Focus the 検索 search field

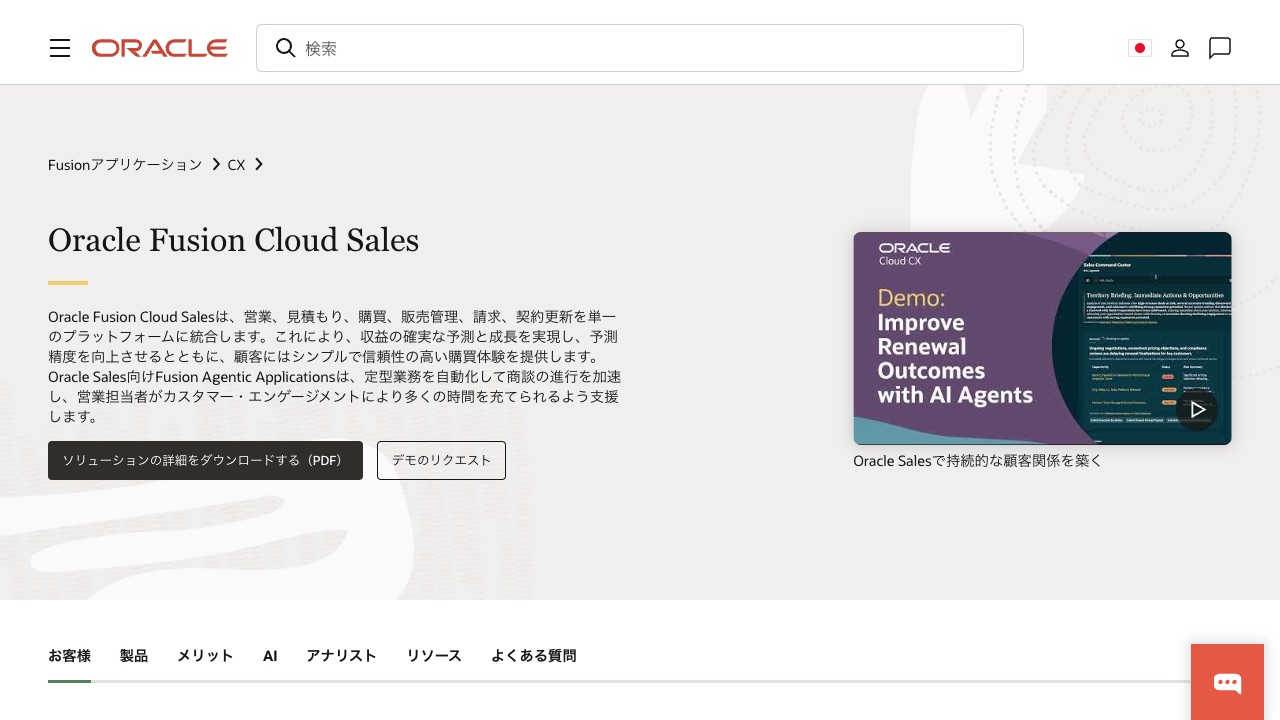pyautogui.click(x=640, y=48)
